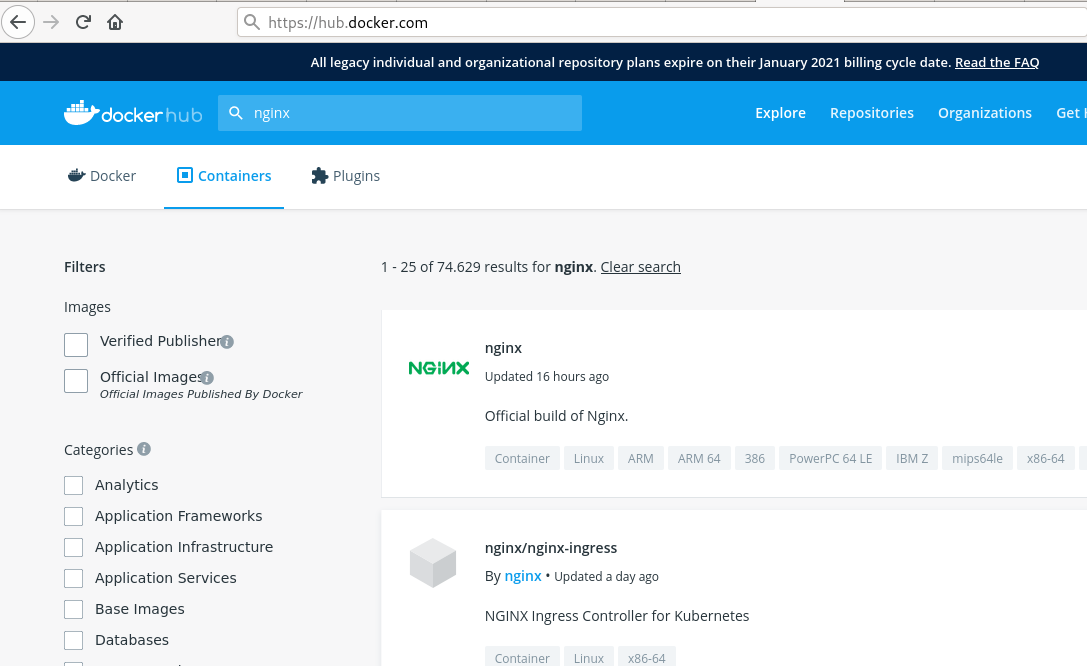Check the Databases category filter
1087x666 pixels.
pyautogui.click(x=73, y=640)
